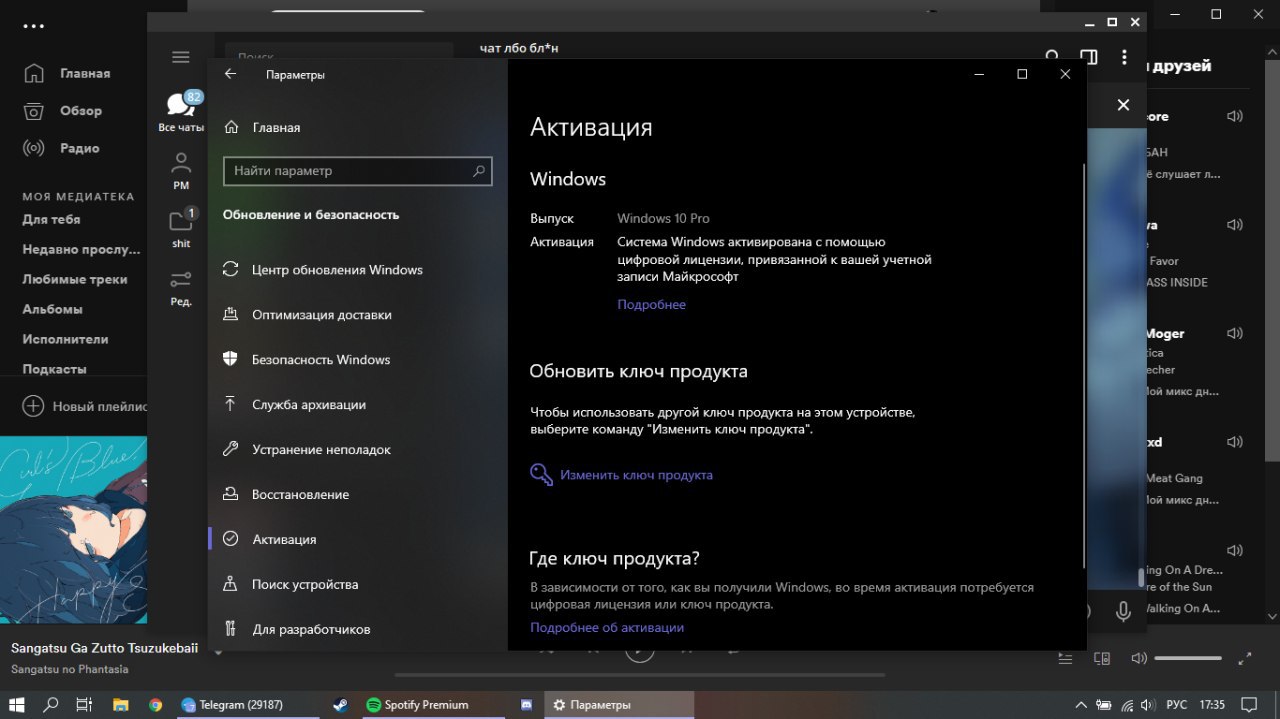This screenshot has height=719, width=1280.
Task: Switch to Spotify Premium taskbar button
Action: point(433,705)
